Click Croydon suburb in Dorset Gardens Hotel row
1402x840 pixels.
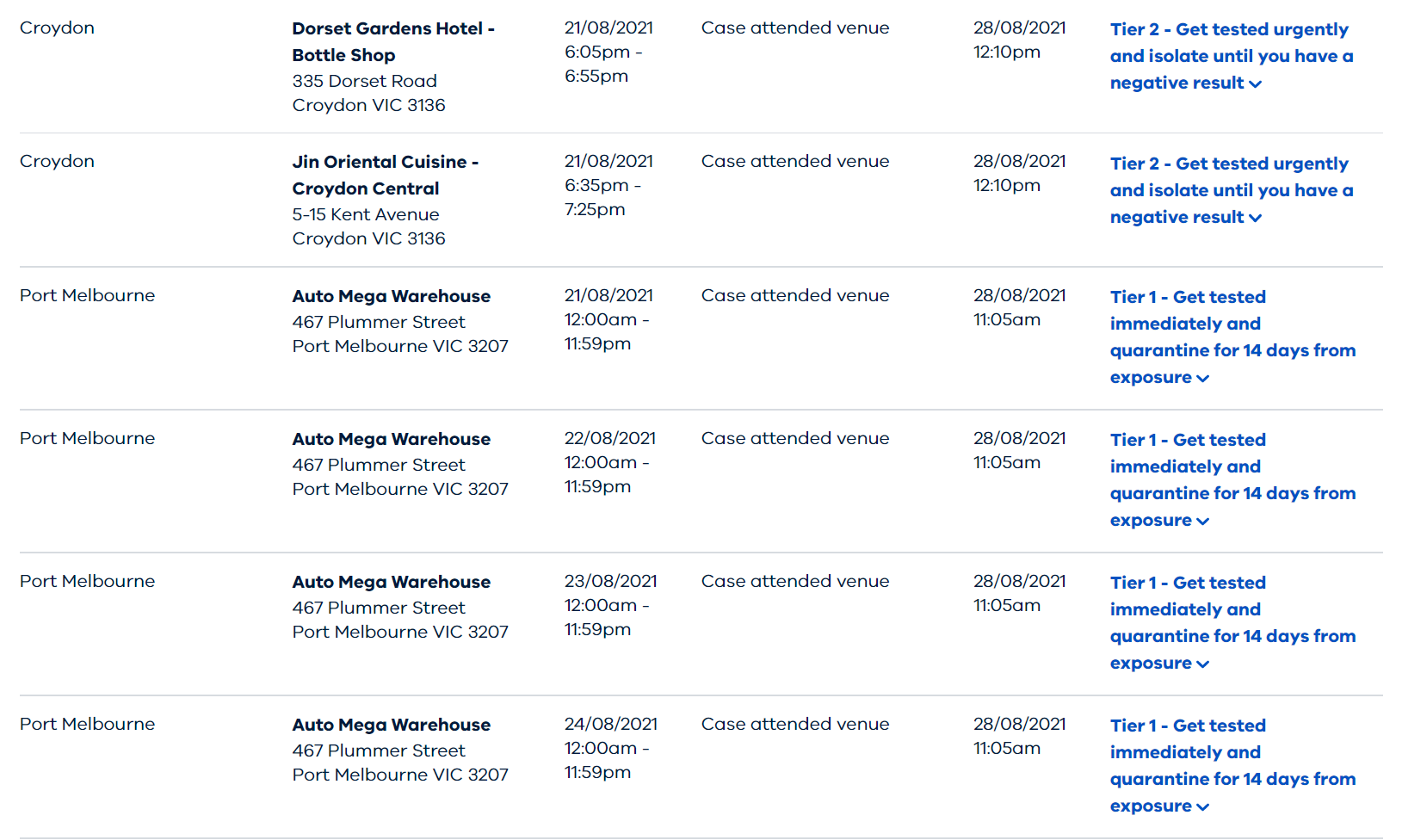click(57, 28)
